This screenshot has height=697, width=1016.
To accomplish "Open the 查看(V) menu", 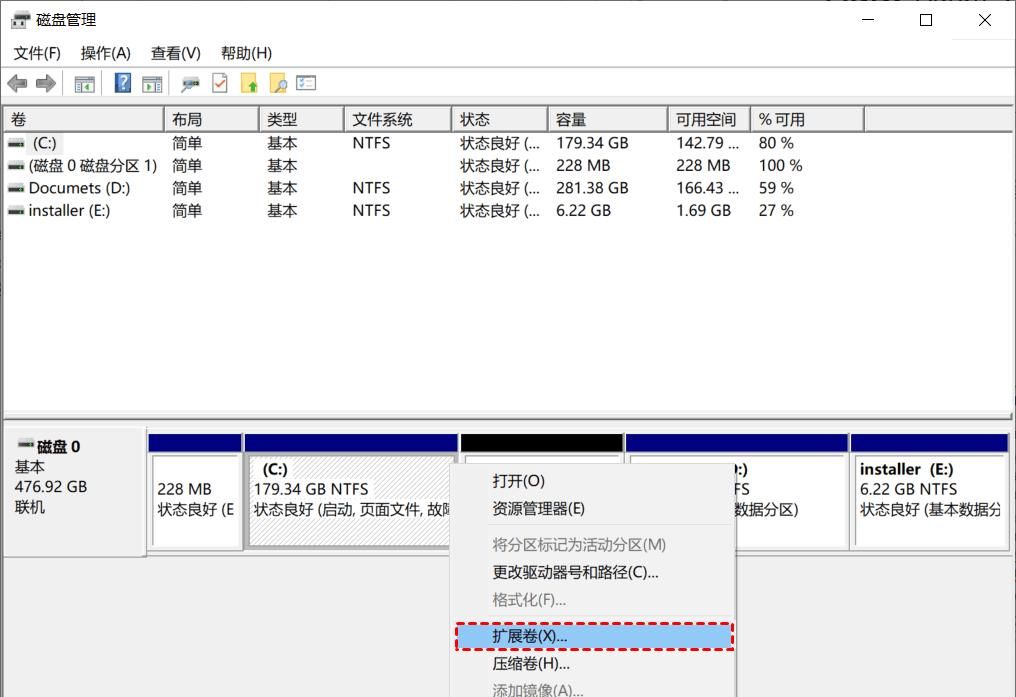I will click(175, 53).
